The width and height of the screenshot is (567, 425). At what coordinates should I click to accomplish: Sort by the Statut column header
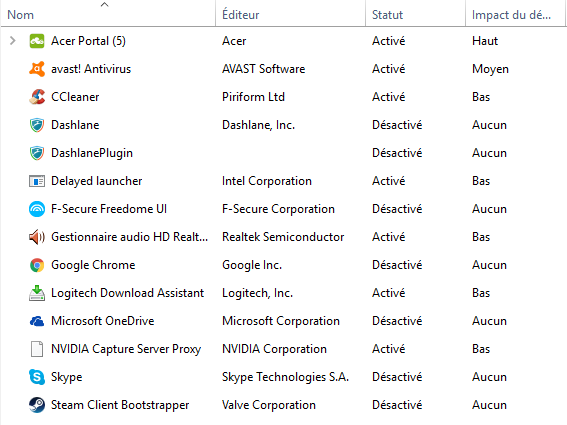pos(415,14)
